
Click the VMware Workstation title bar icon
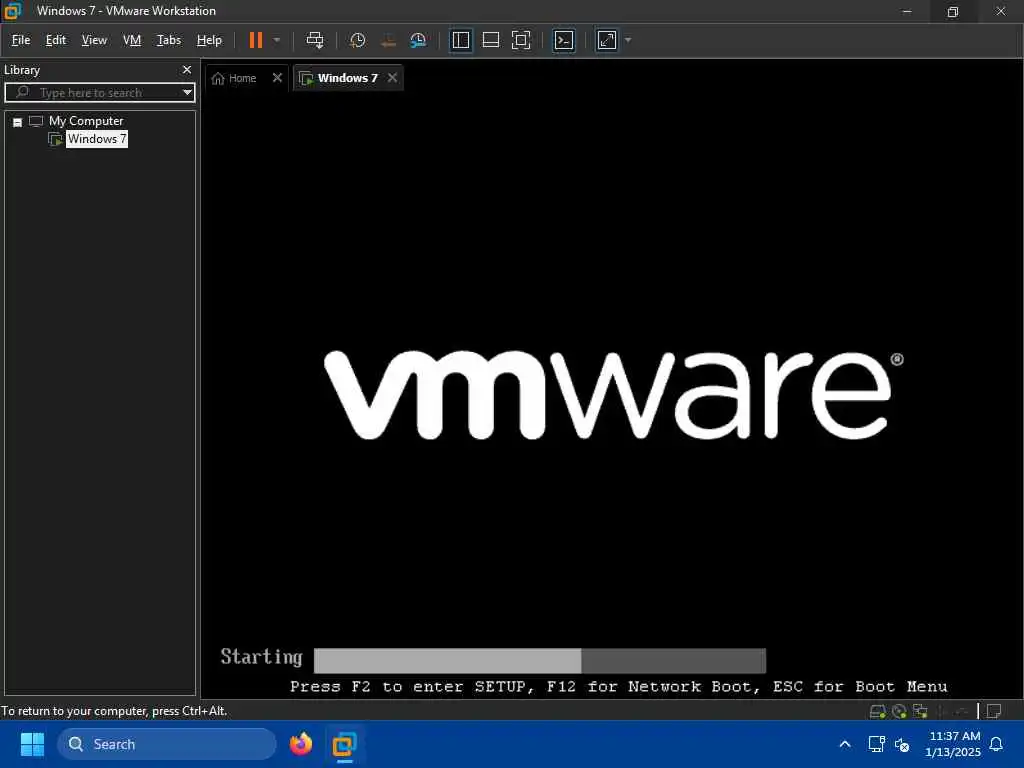pos(12,10)
